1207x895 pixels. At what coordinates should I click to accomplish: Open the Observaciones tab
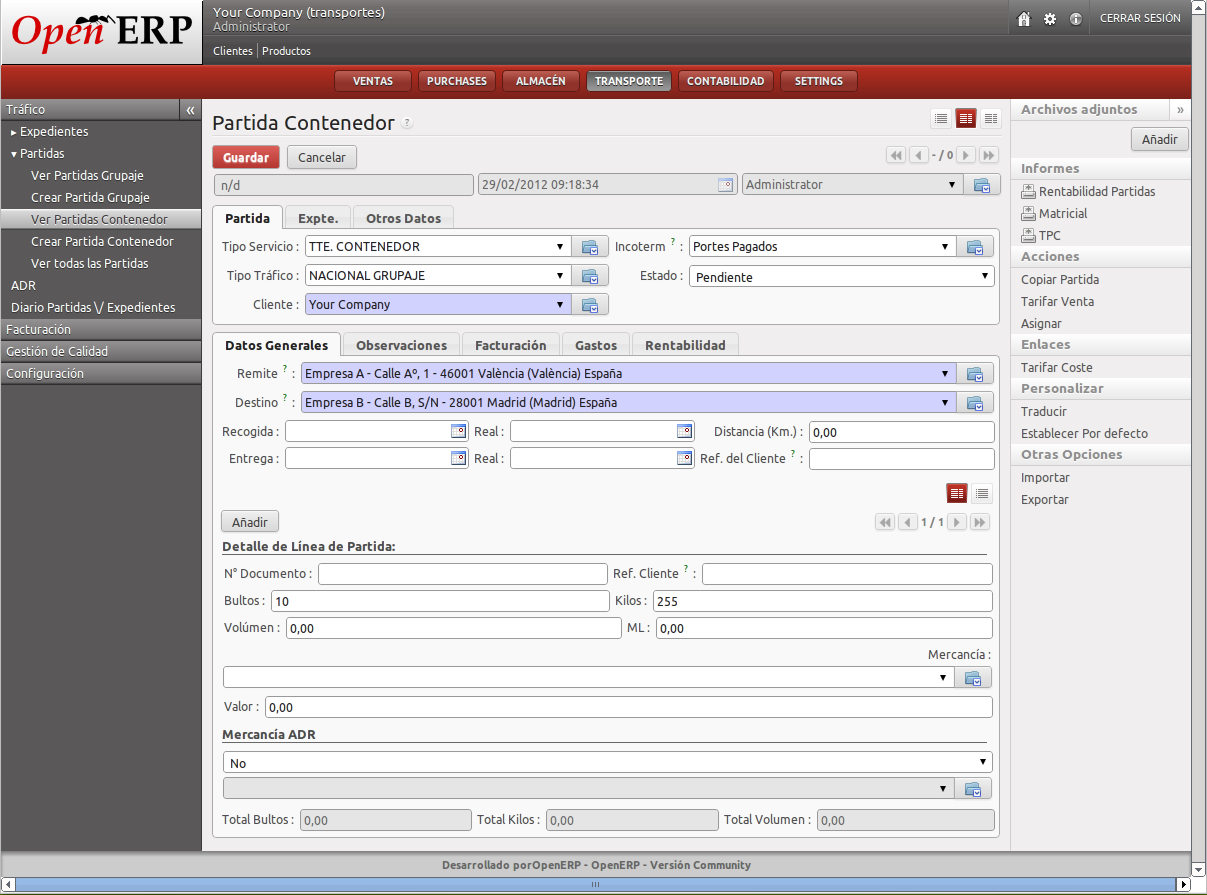(402, 345)
